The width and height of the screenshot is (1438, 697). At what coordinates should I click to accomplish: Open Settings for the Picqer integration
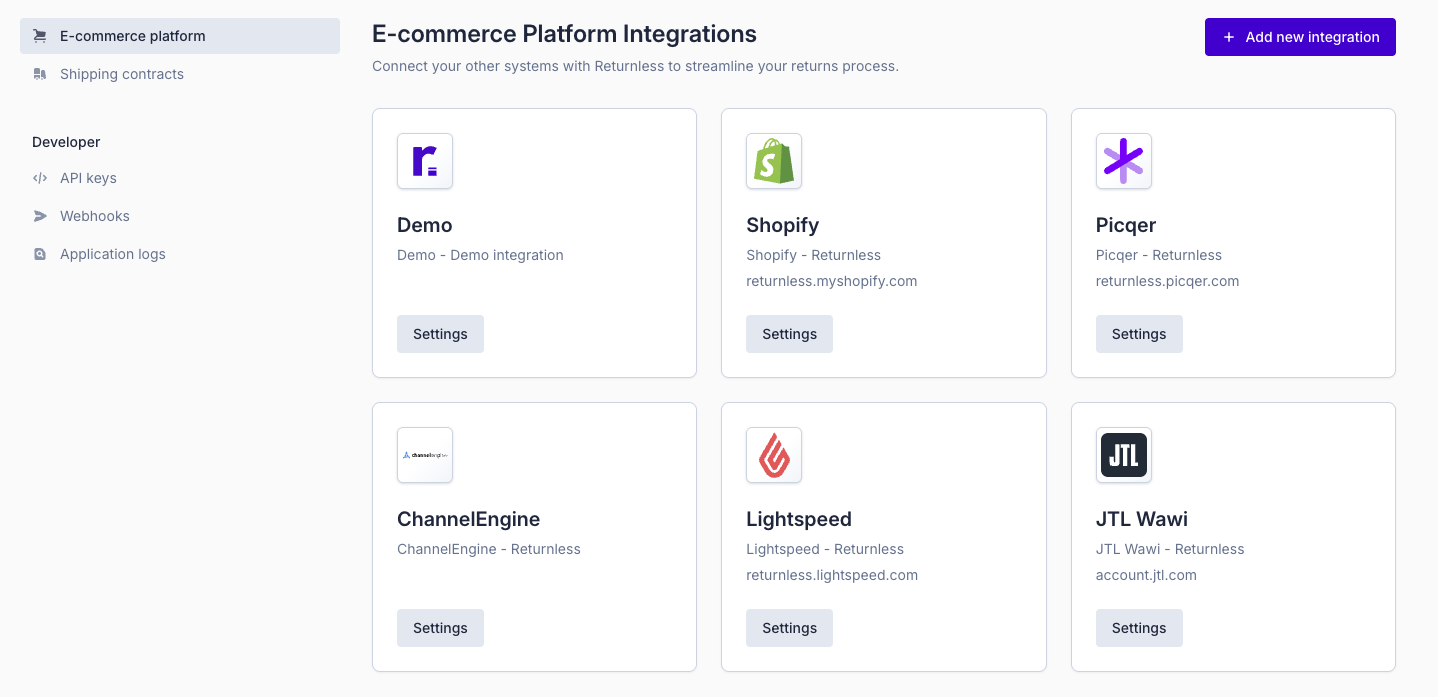(1138, 334)
